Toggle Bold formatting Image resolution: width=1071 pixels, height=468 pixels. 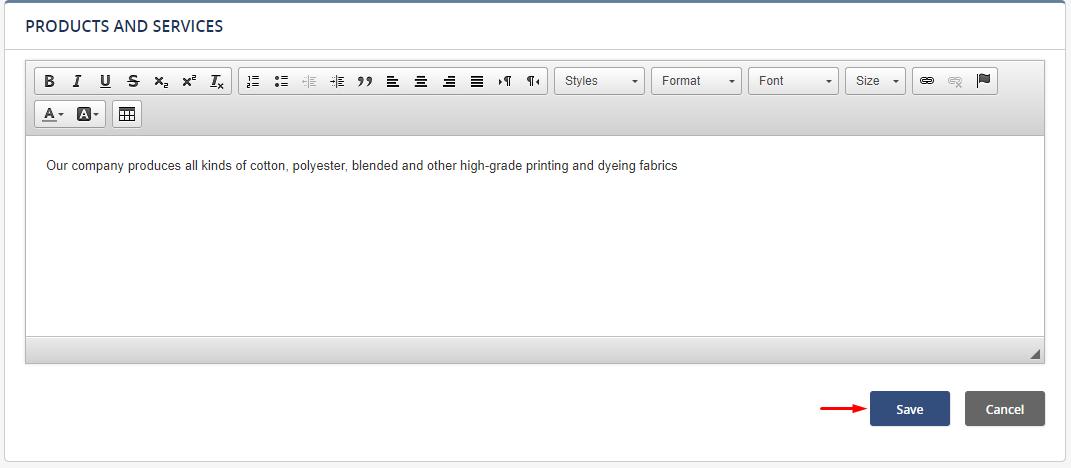49,81
